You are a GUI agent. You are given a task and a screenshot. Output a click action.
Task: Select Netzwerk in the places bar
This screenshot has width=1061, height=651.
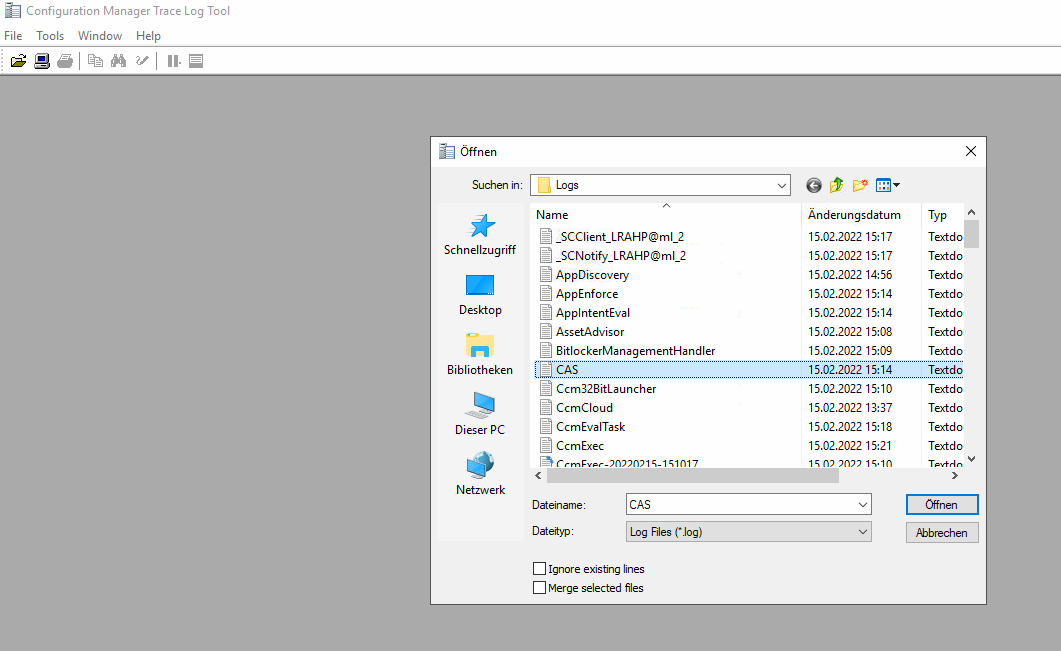(480, 474)
